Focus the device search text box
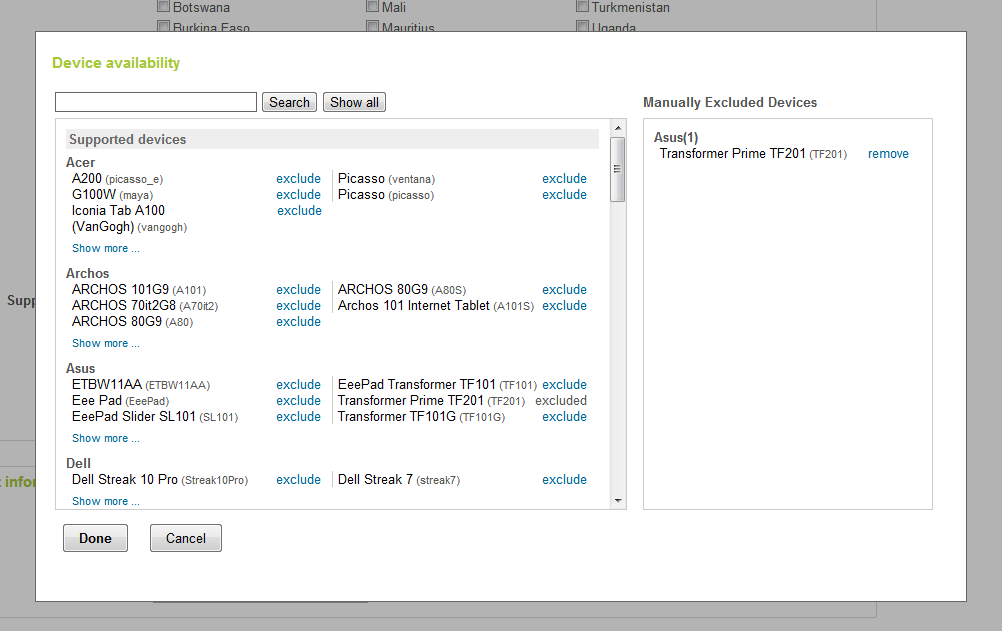 pyautogui.click(x=156, y=102)
